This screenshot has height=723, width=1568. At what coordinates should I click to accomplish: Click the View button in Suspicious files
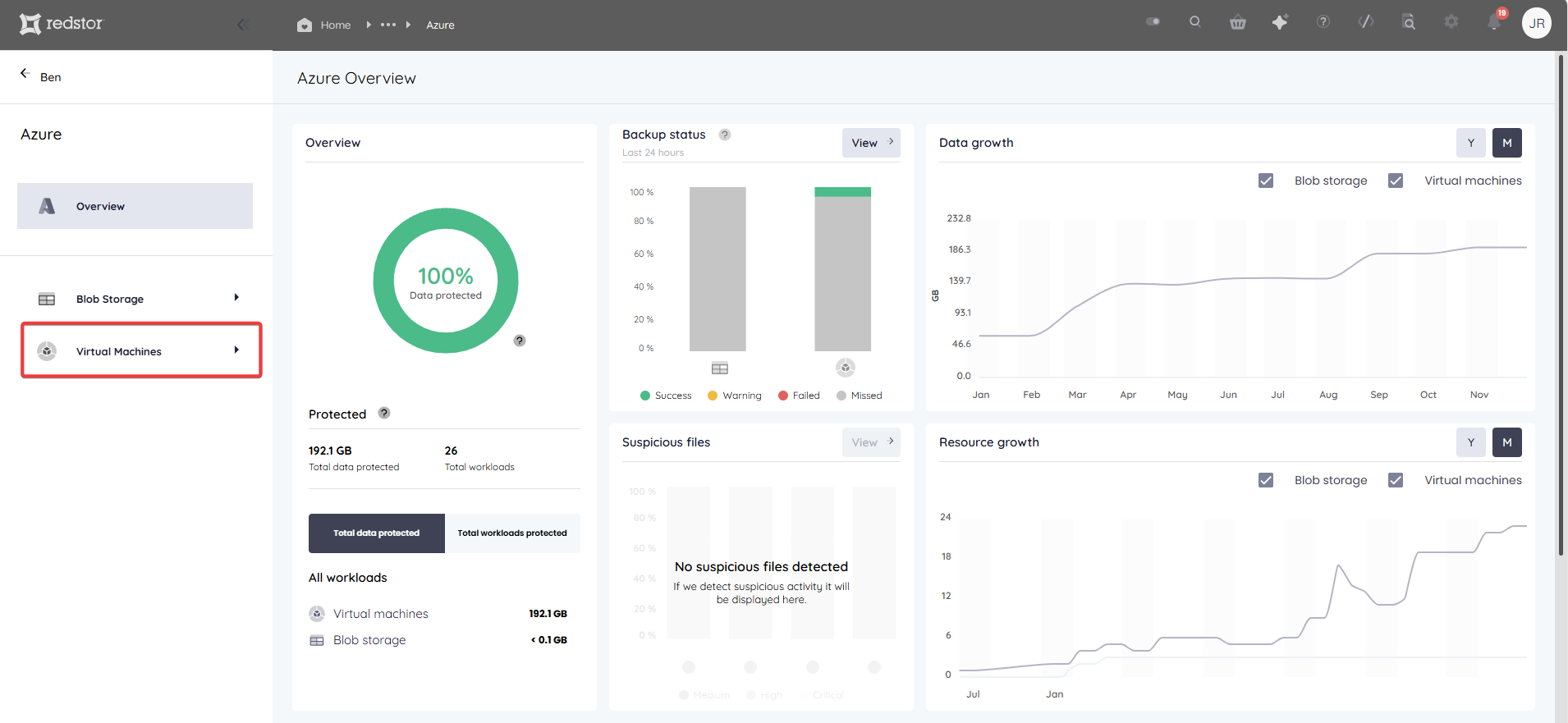tap(871, 442)
